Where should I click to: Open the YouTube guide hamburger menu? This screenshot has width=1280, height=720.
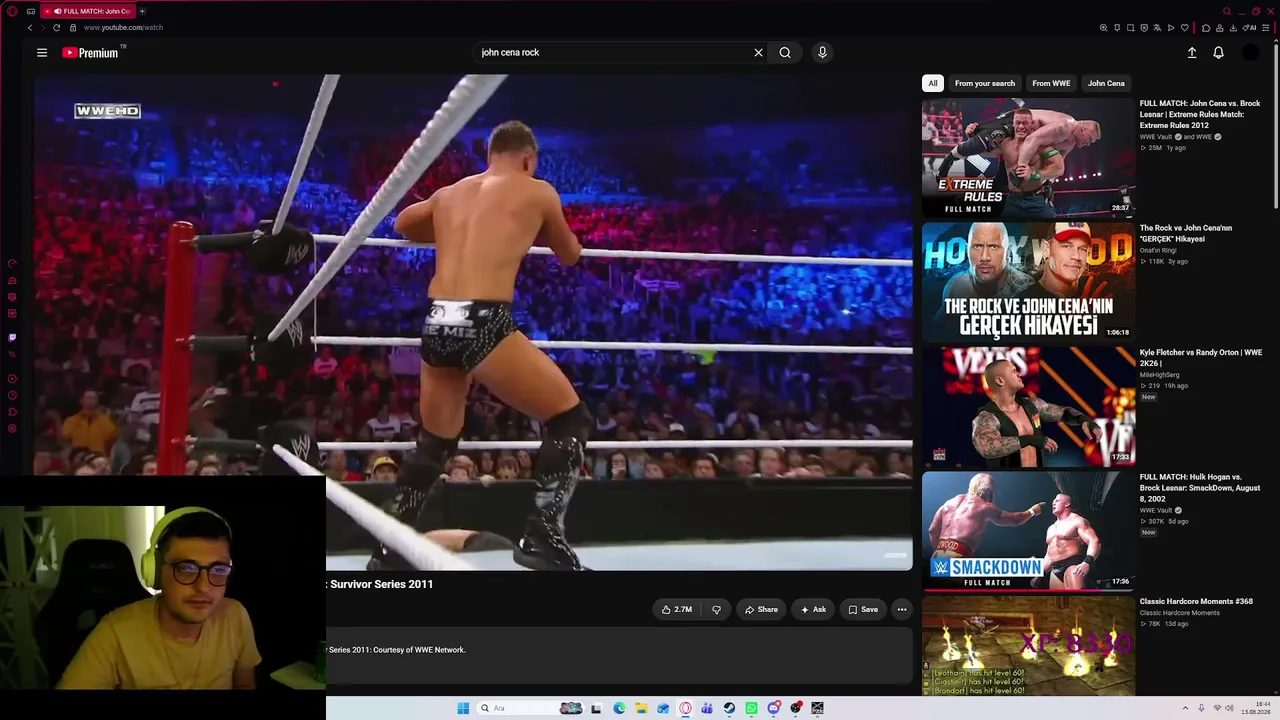pos(42,53)
